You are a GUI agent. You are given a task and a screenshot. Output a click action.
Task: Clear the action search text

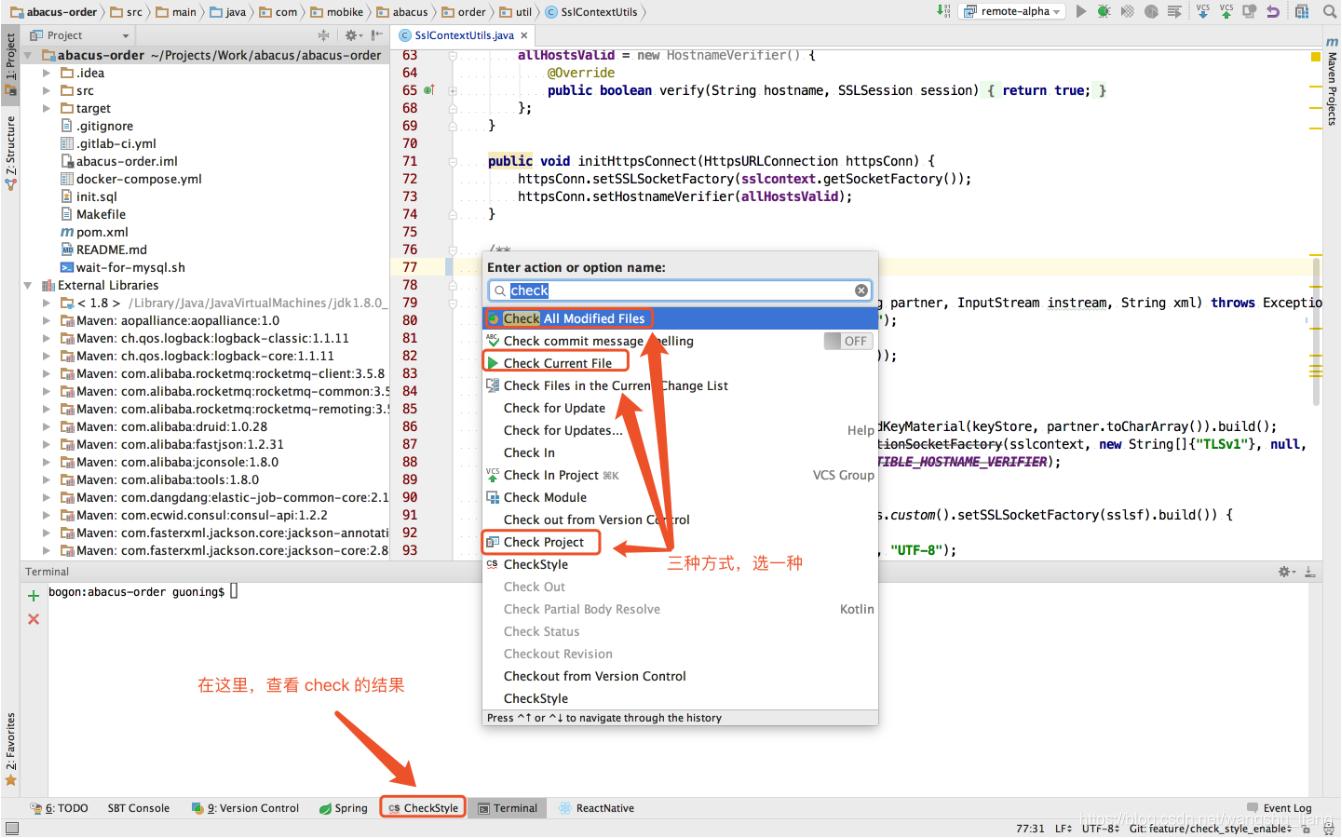click(x=862, y=290)
